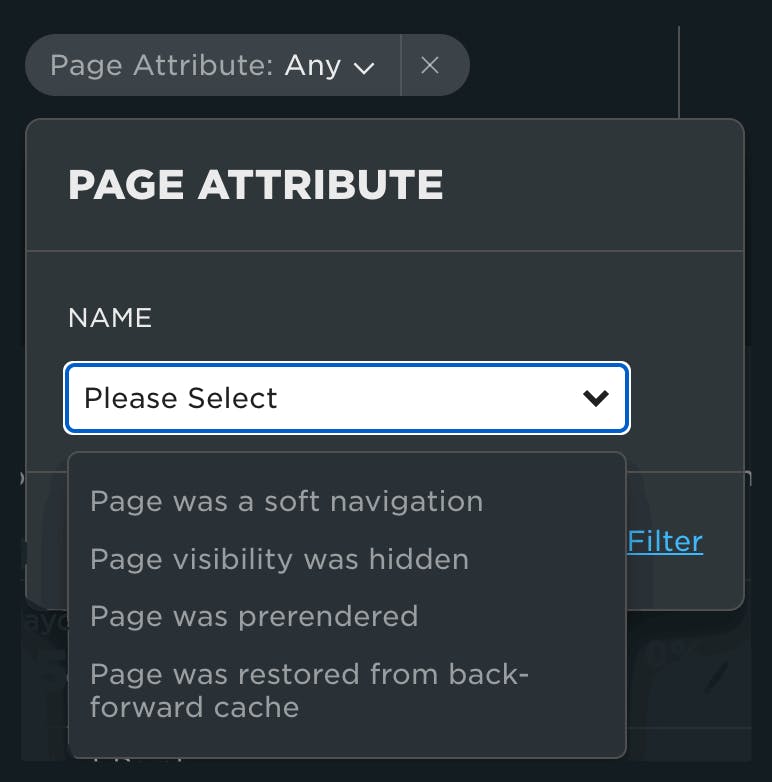Select "Page was restored from back-forward cache"
Screen dimensions: 772x782
308,690
